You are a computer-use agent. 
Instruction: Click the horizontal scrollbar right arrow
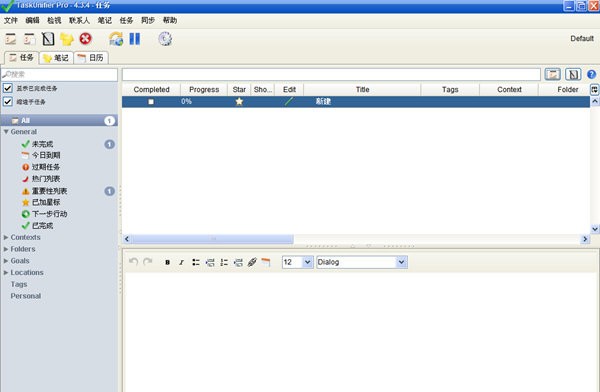(585, 239)
